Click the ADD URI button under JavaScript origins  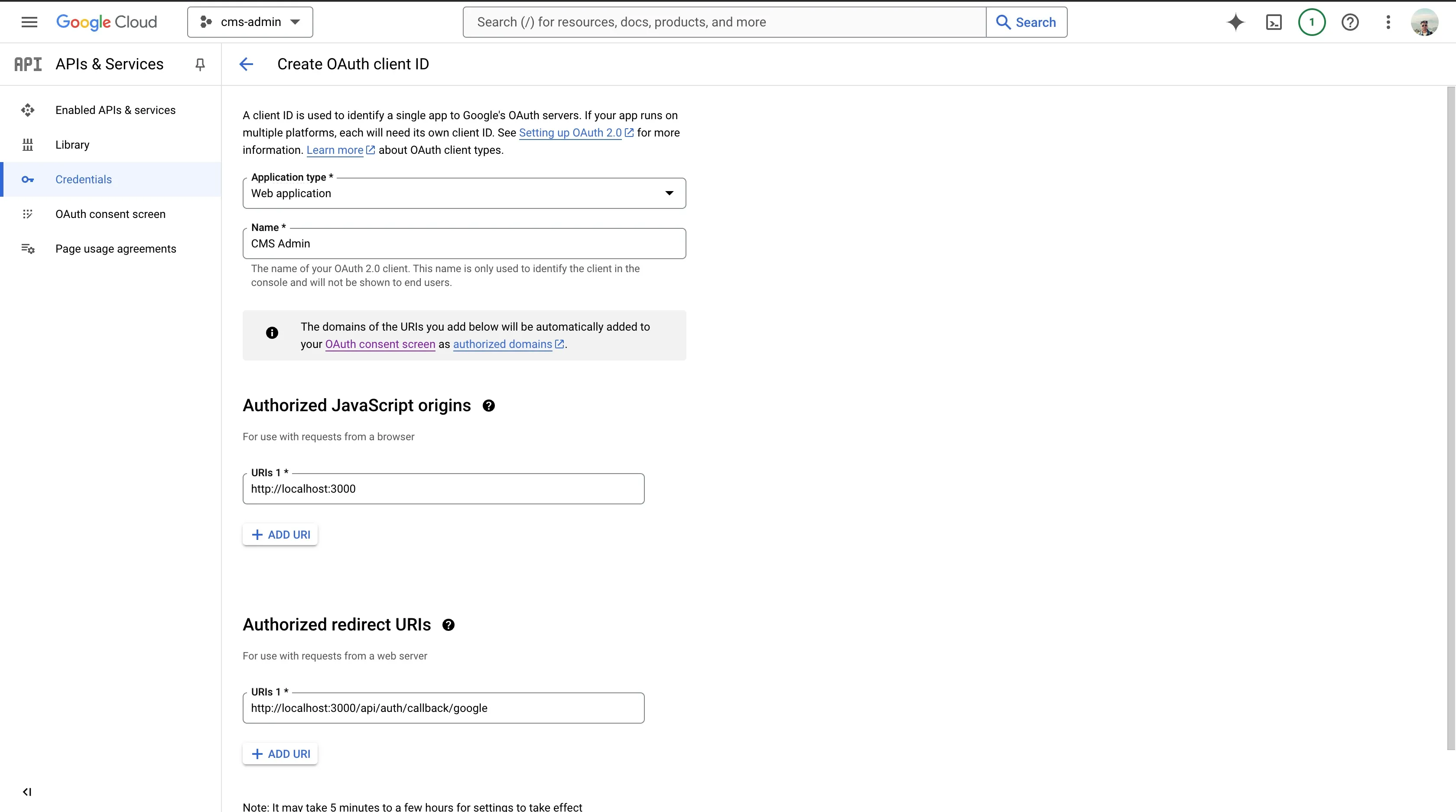[281, 534]
